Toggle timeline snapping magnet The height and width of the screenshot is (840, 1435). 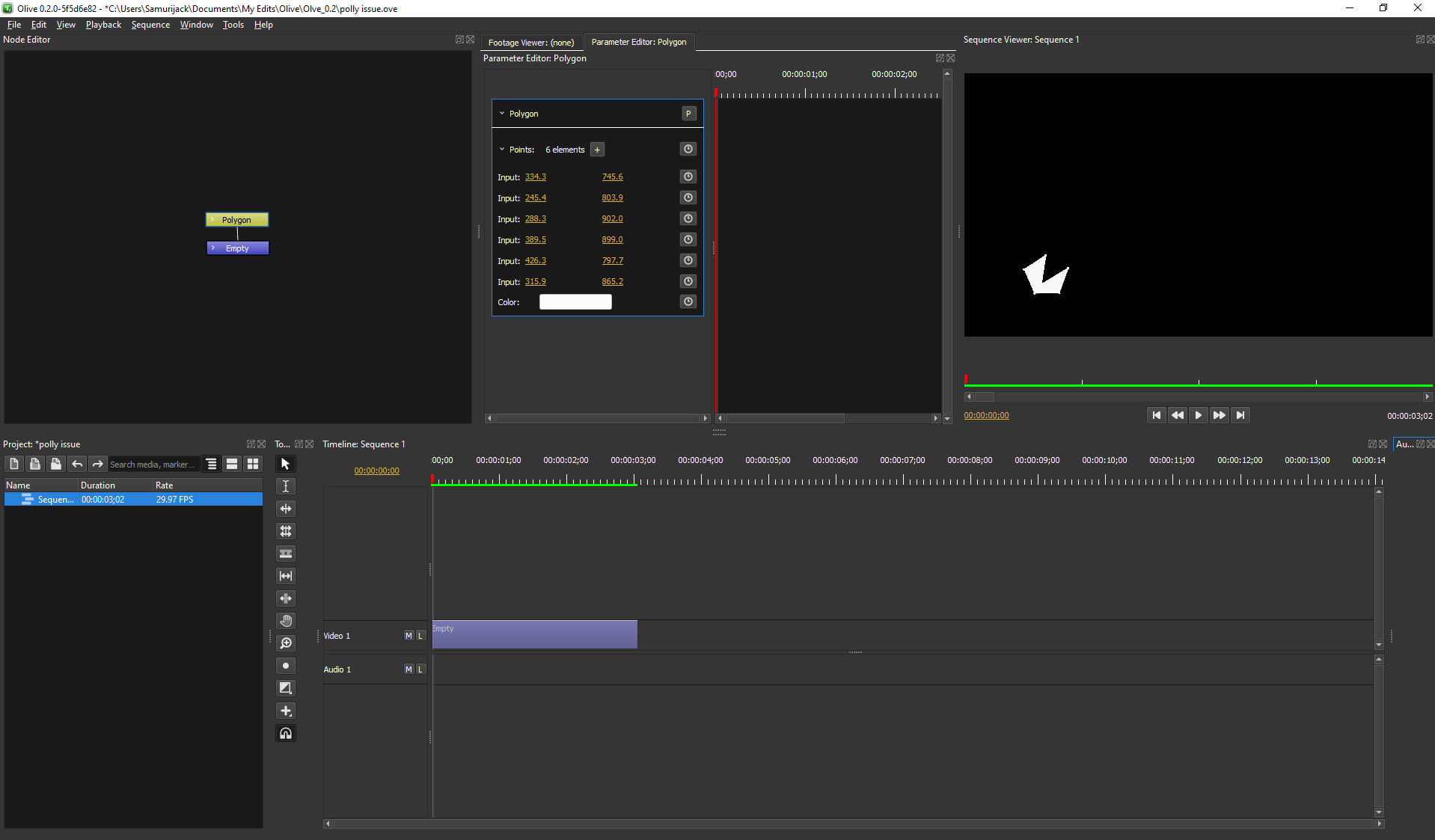coord(286,733)
